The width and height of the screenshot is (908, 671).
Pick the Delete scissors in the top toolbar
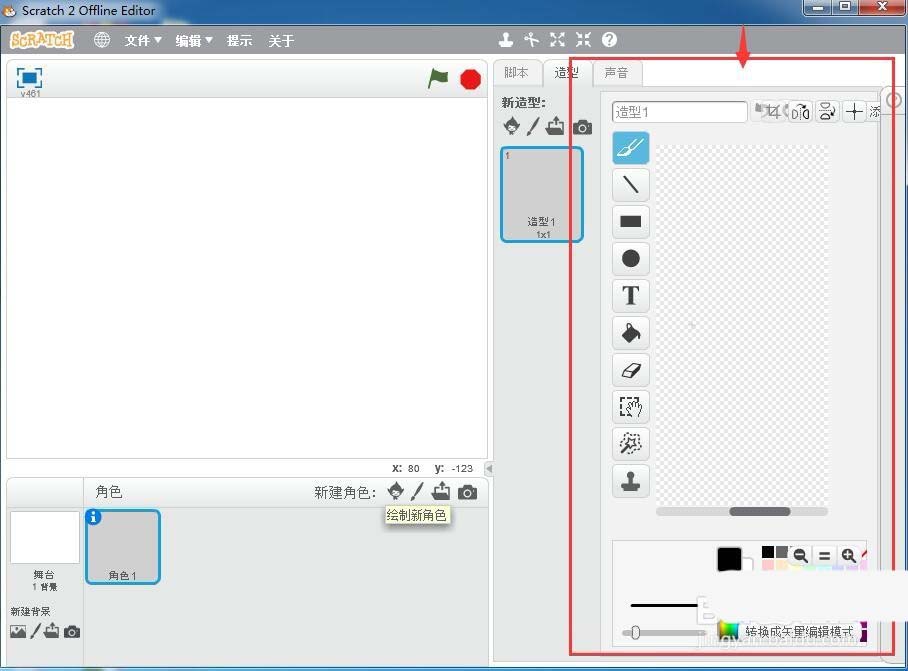(532, 39)
